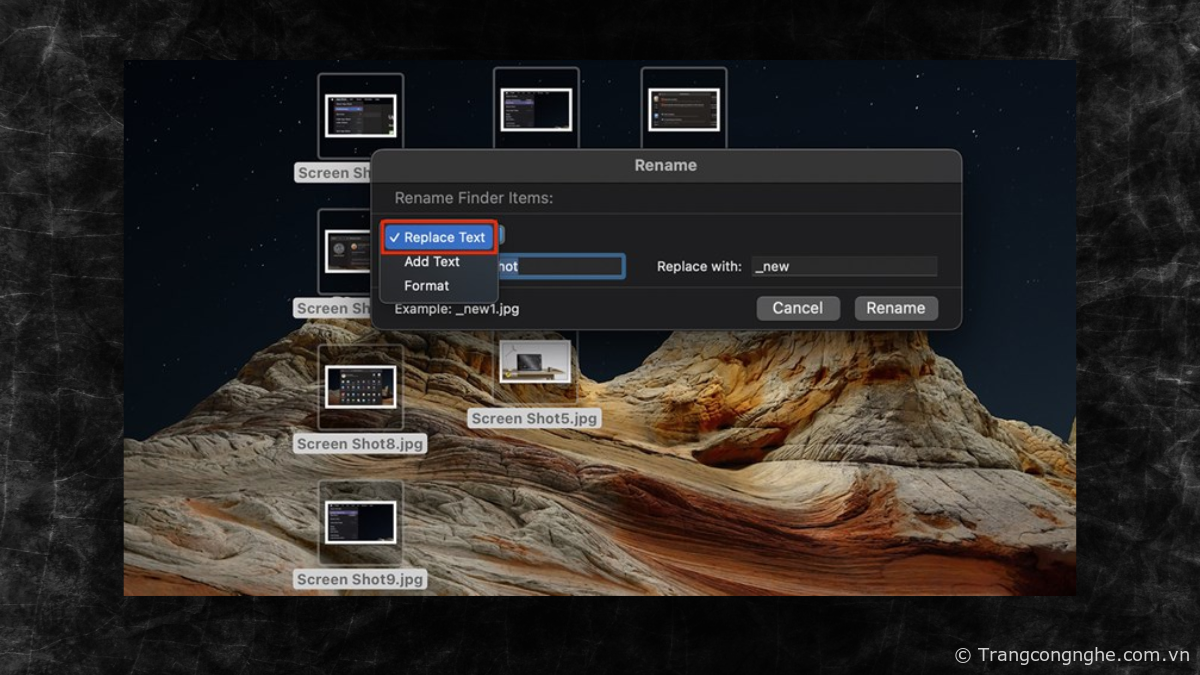
Task: Click the Screen Shot9.jpg filename label
Action: point(360,579)
